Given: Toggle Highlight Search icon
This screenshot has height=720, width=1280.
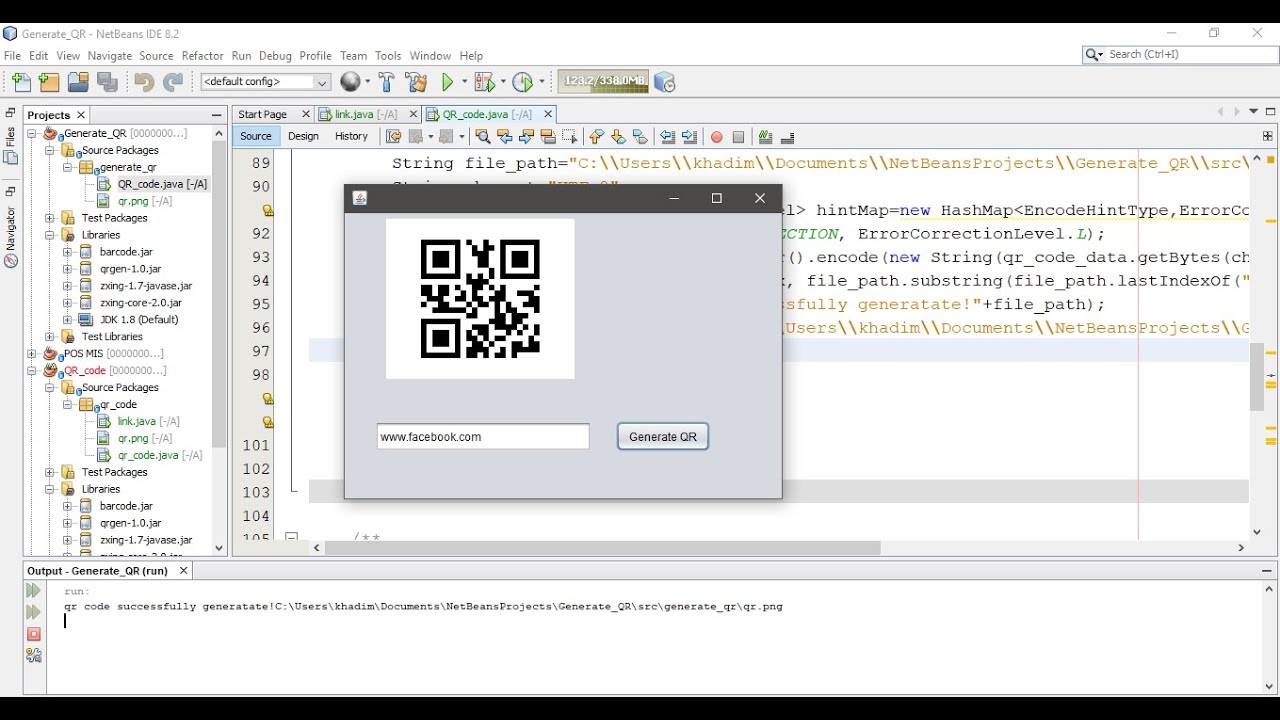Looking at the screenshot, I should [548, 137].
